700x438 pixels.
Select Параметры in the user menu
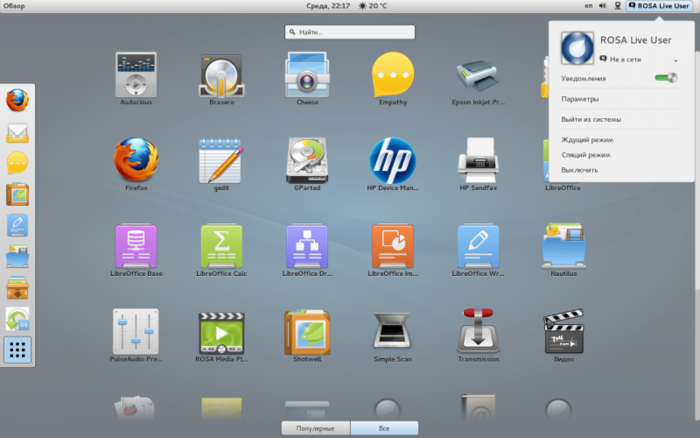pos(579,99)
